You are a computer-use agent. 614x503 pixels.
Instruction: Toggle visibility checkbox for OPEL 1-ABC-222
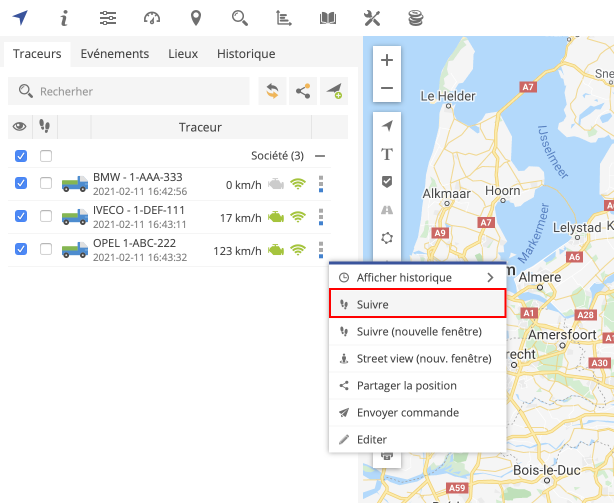coord(21,249)
